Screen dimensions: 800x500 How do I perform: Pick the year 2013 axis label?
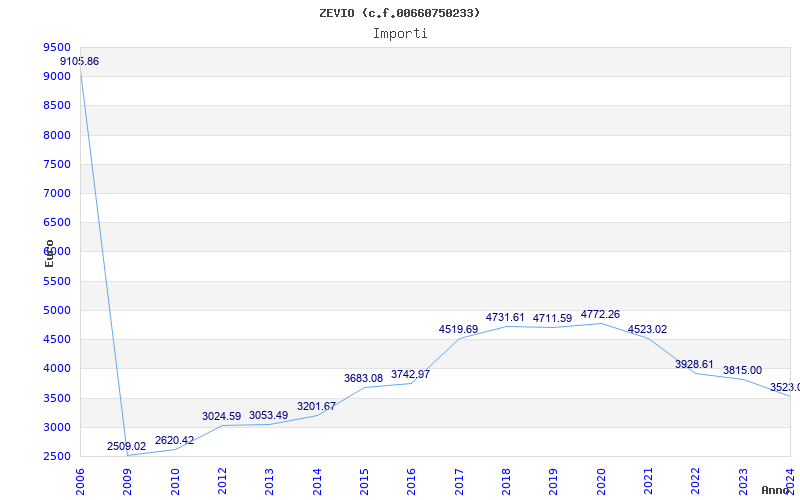coord(269,482)
